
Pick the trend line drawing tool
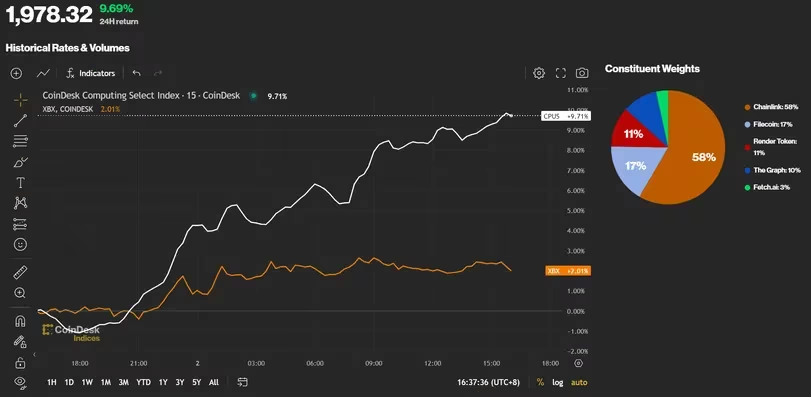click(x=20, y=120)
